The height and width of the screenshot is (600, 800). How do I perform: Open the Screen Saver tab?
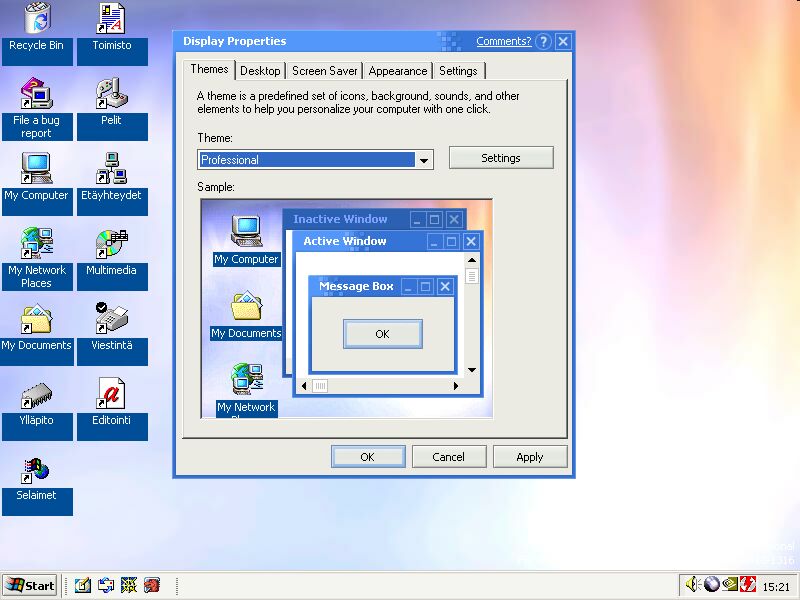[x=325, y=71]
